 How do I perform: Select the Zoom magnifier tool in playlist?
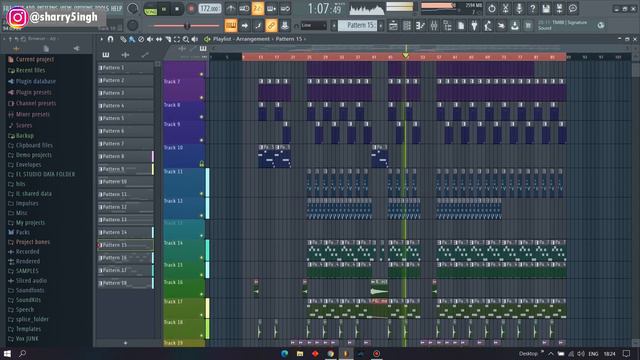(186, 39)
